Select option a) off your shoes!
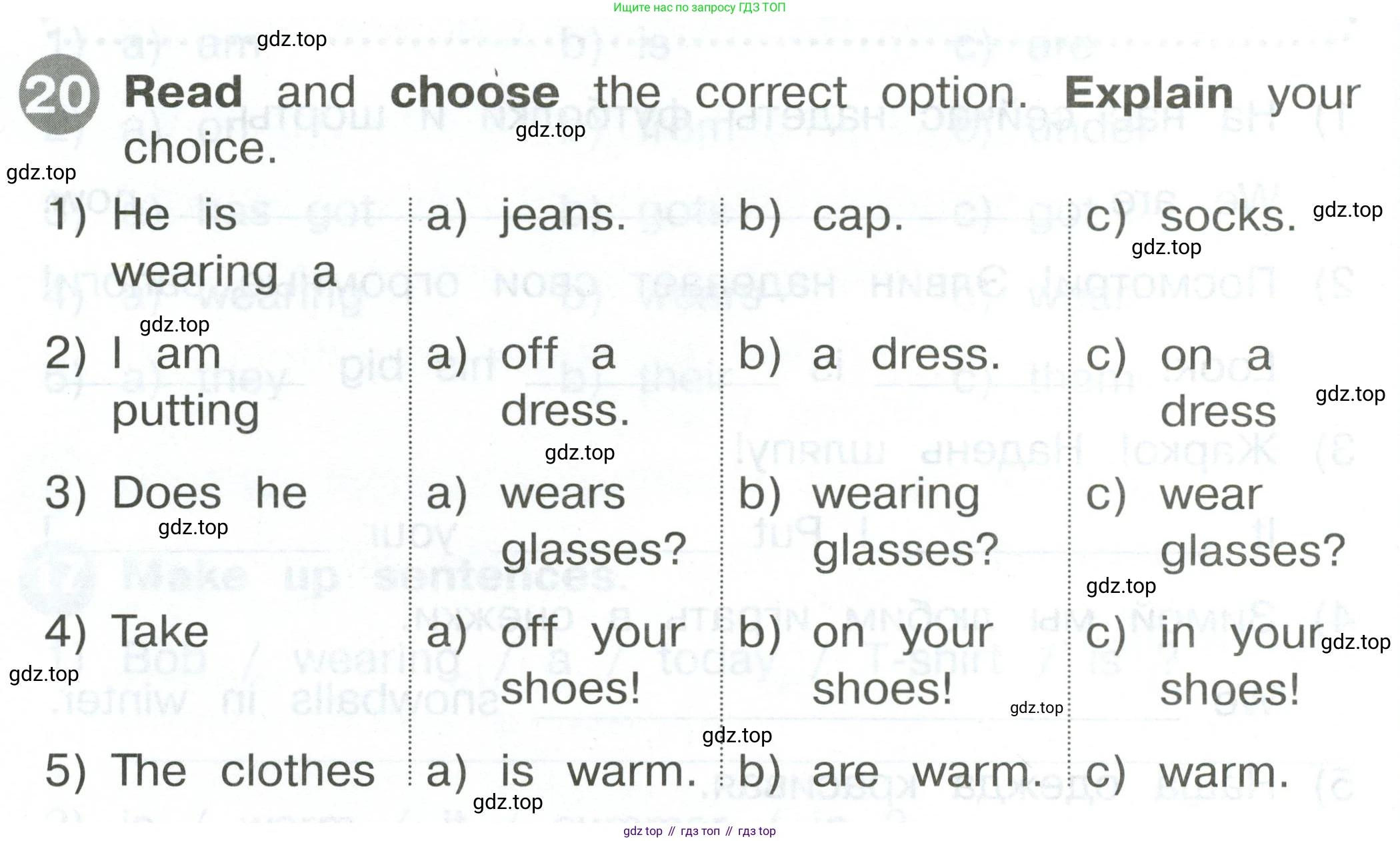Screen dimensions: 1400x841 pyautogui.click(x=555, y=660)
